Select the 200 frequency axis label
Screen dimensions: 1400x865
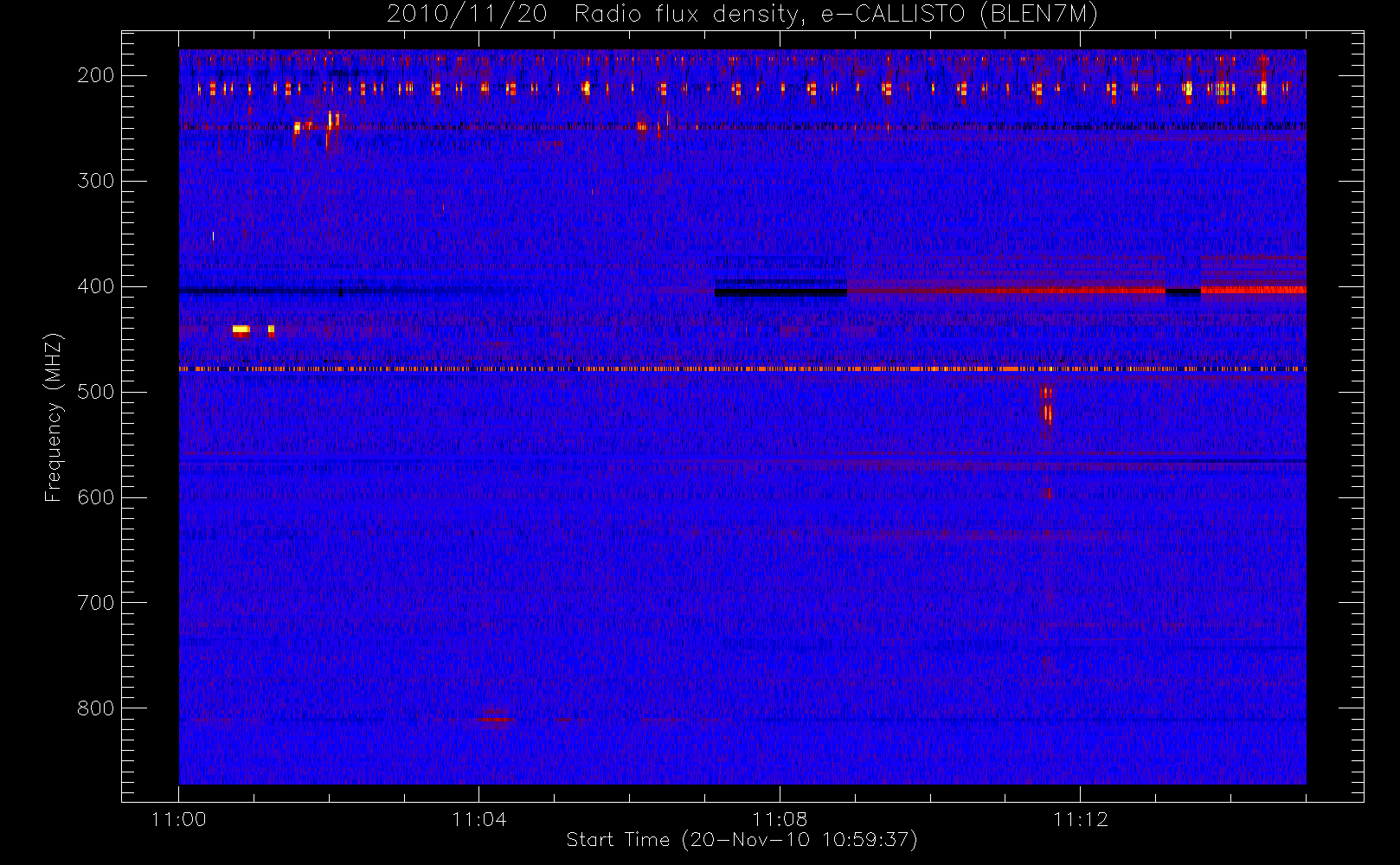[95, 75]
